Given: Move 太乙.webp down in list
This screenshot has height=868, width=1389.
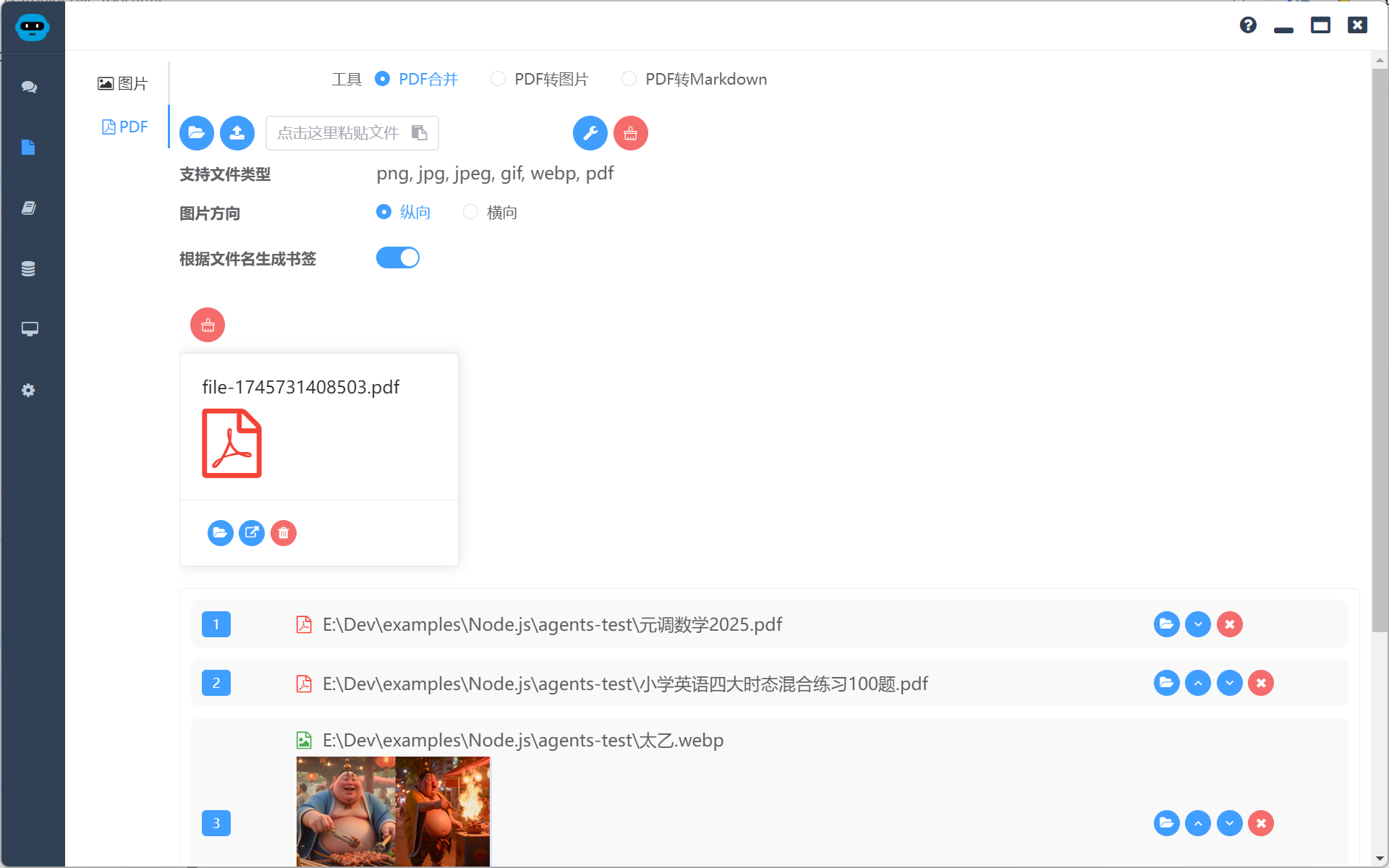Looking at the screenshot, I should (x=1229, y=823).
